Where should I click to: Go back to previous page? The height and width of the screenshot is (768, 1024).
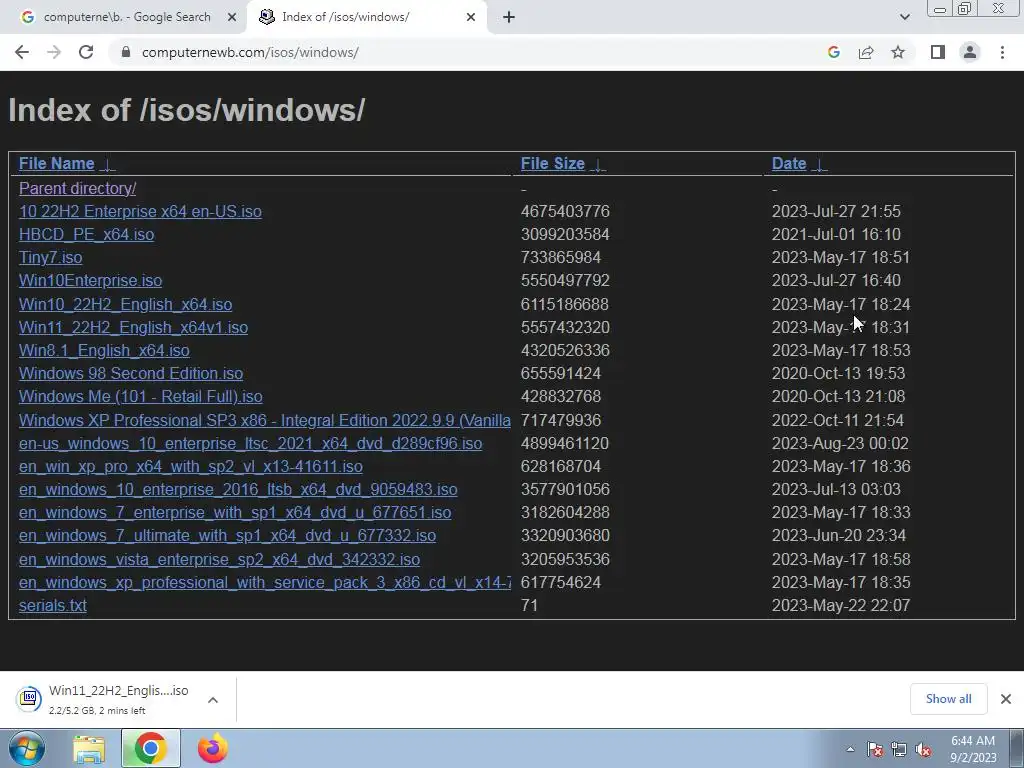[22, 52]
